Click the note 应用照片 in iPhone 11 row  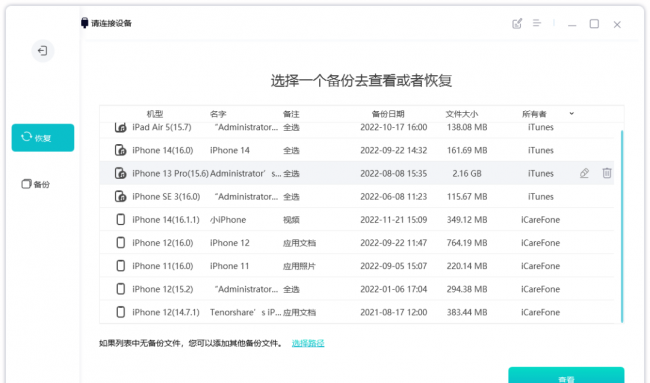click(x=299, y=266)
